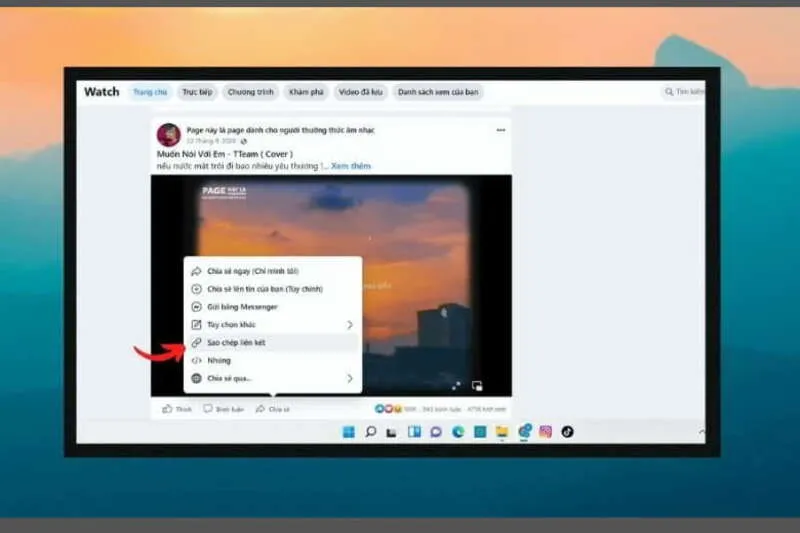Open Instagram from the taskbar

[545, 432]
